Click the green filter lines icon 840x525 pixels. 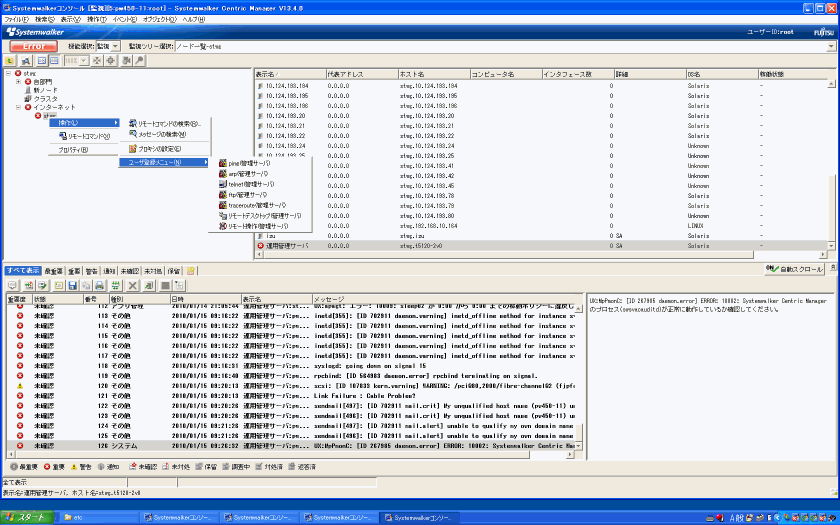coord(116,286)
